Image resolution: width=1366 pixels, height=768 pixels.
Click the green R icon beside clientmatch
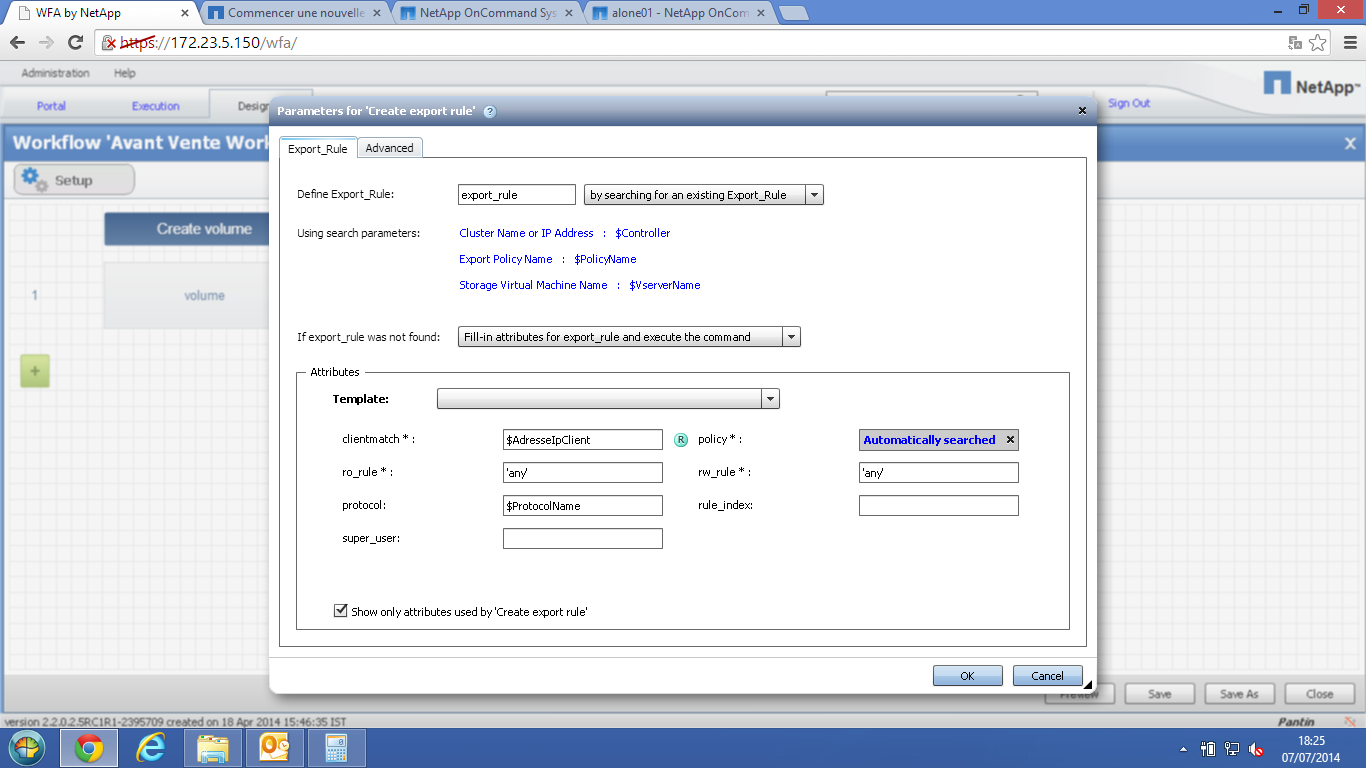tap(681, 440)
